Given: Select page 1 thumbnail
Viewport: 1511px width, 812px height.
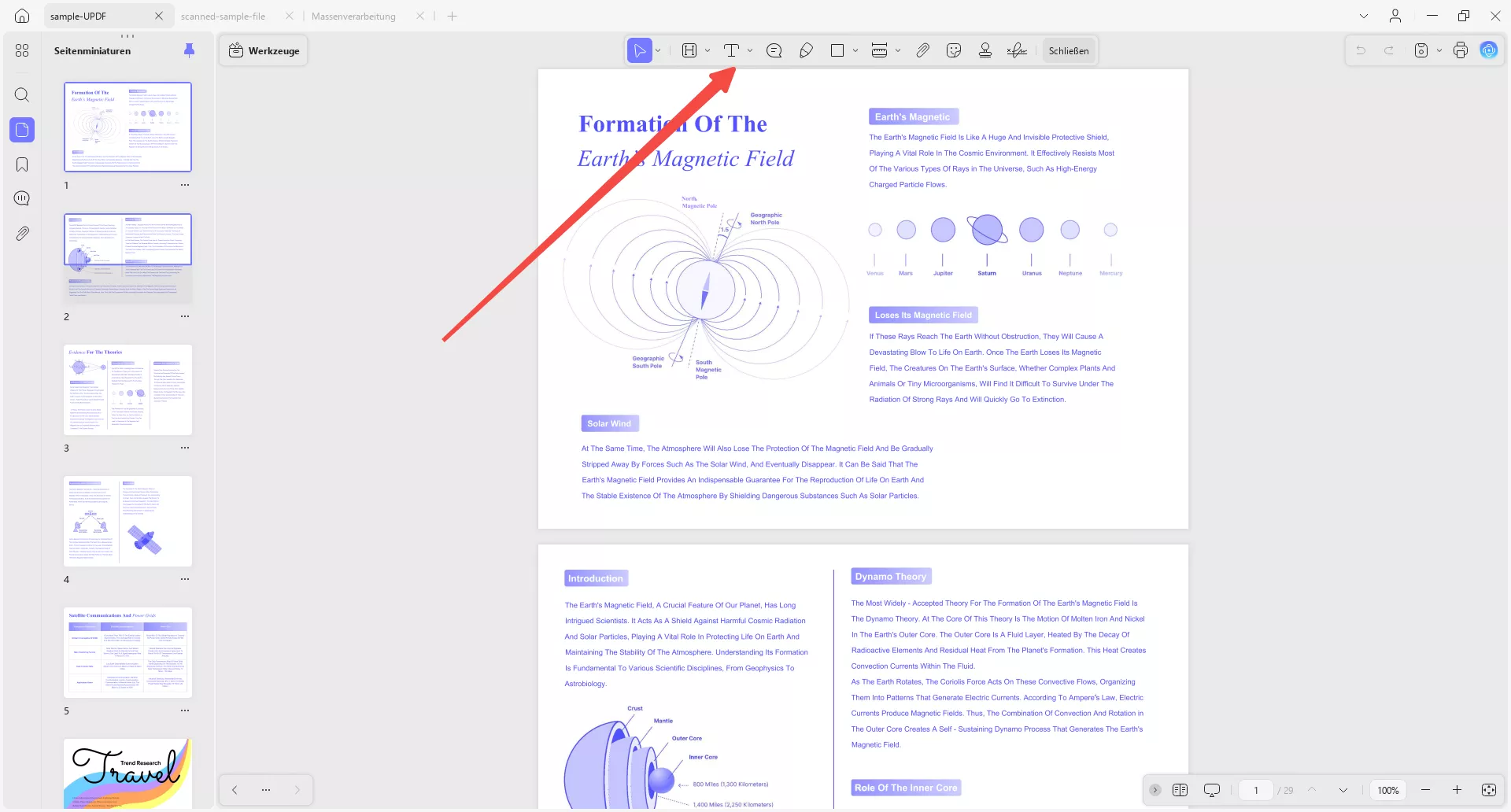Looking at the screenshot, I should pos(127,127).
